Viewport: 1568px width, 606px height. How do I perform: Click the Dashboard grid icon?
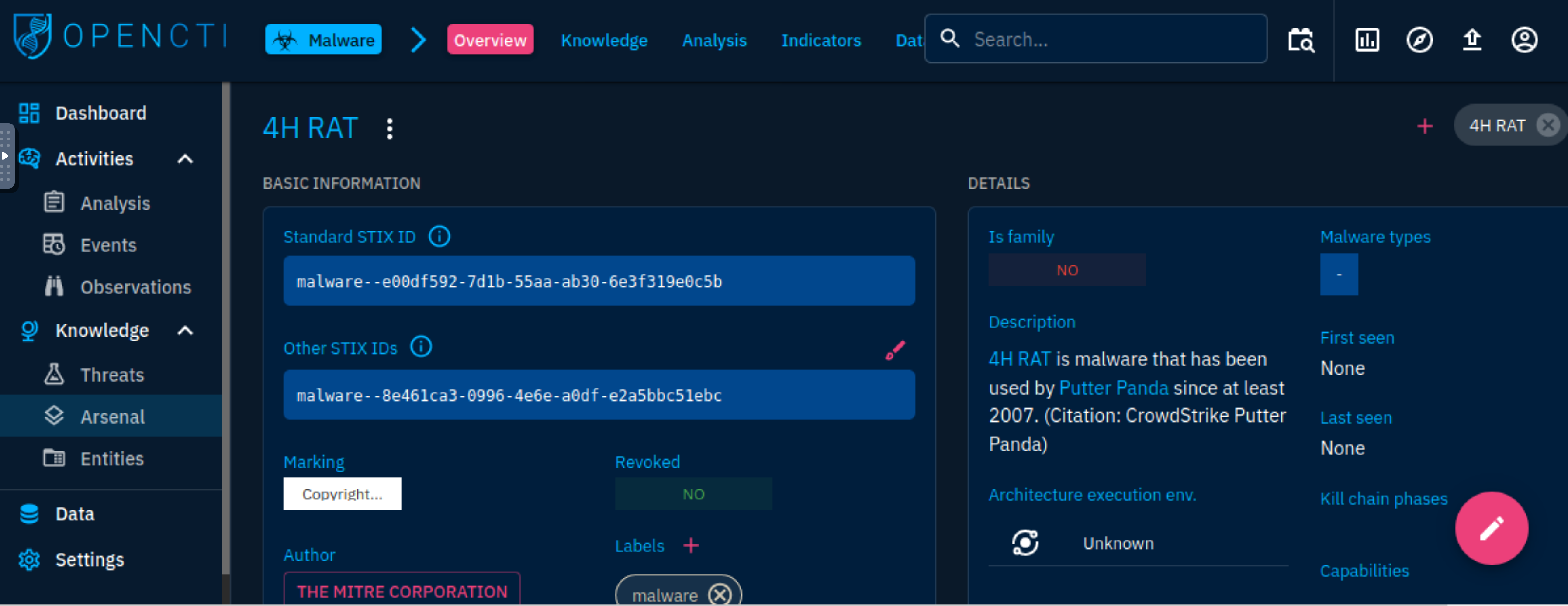(x=29, y=113)
